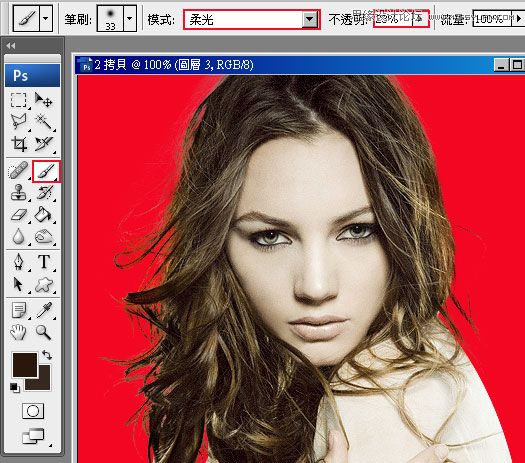Select the Type tool
This screenshot has height=463, width=525.
(44, 261)
